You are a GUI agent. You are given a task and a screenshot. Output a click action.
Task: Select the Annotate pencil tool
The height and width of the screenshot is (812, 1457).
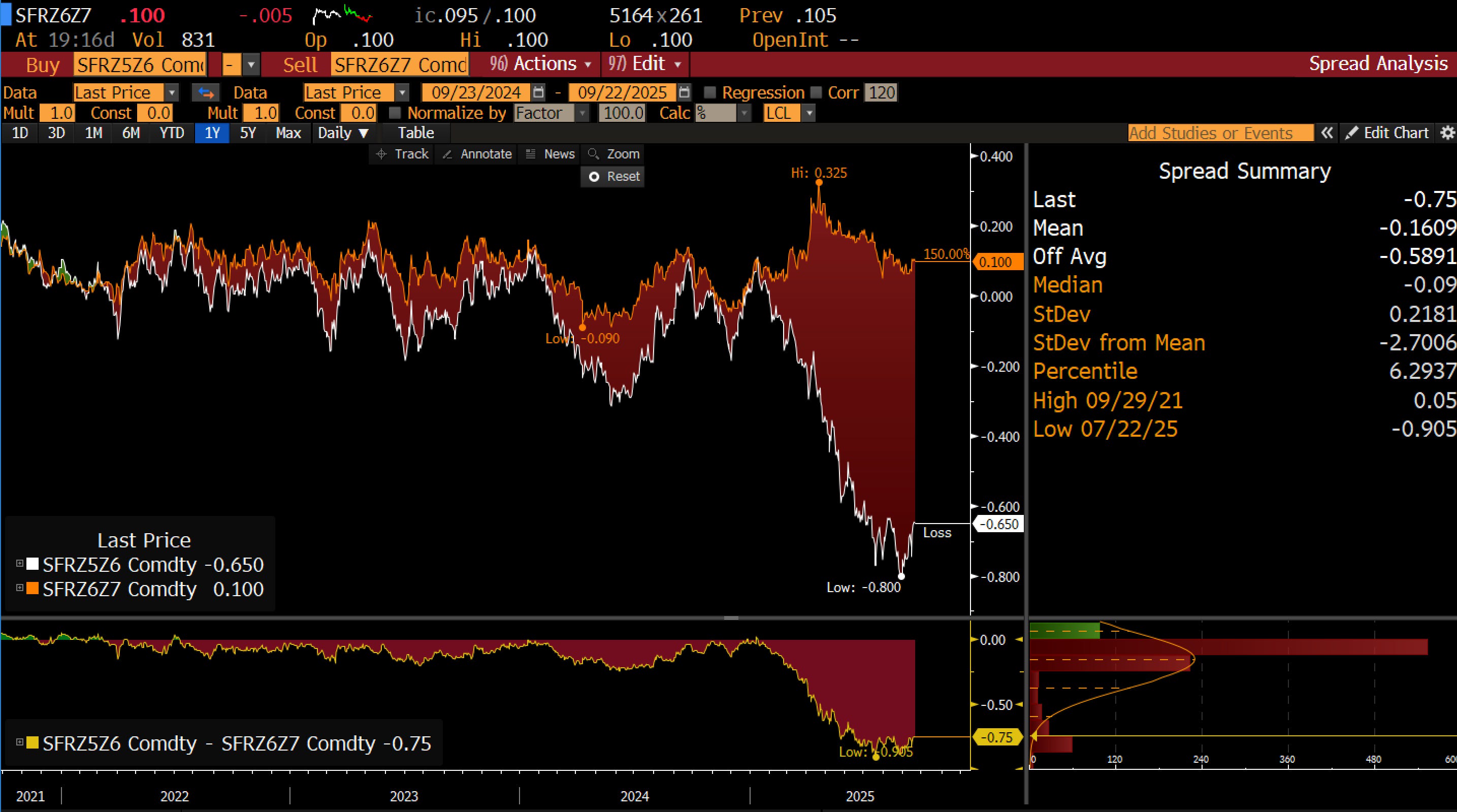click(477, 154)
